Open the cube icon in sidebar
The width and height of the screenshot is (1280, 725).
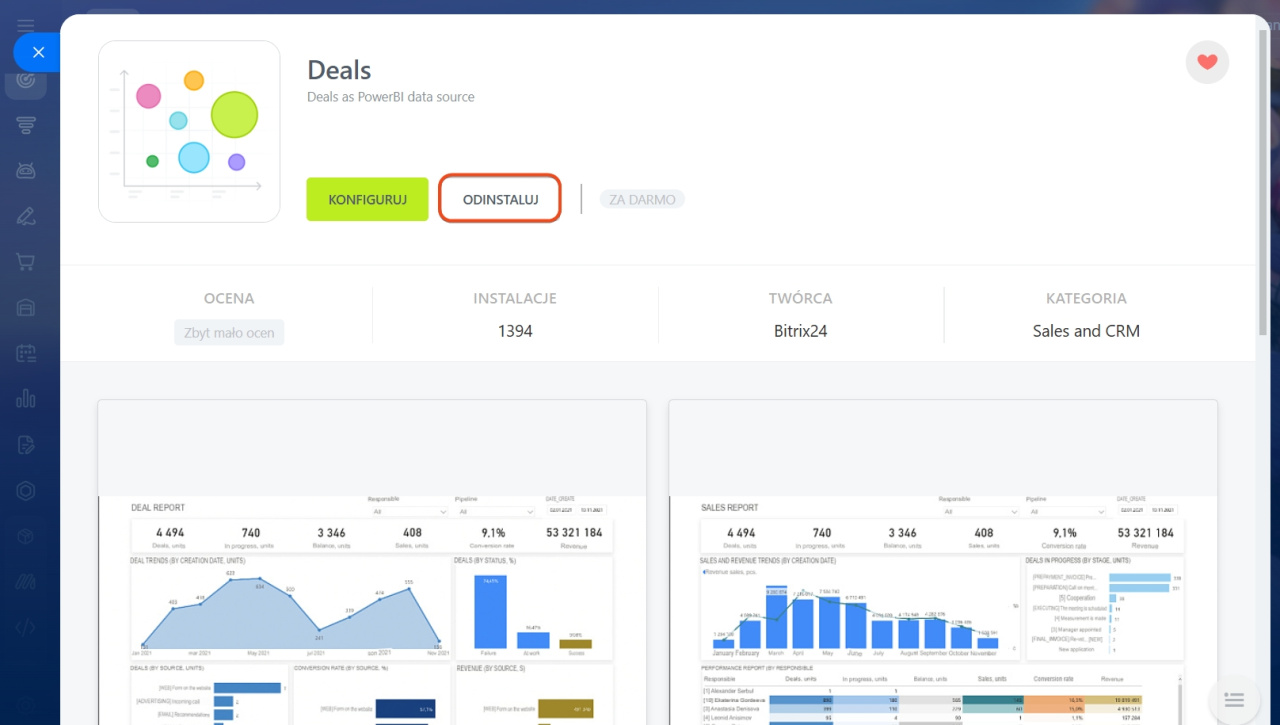pos(26,536)
